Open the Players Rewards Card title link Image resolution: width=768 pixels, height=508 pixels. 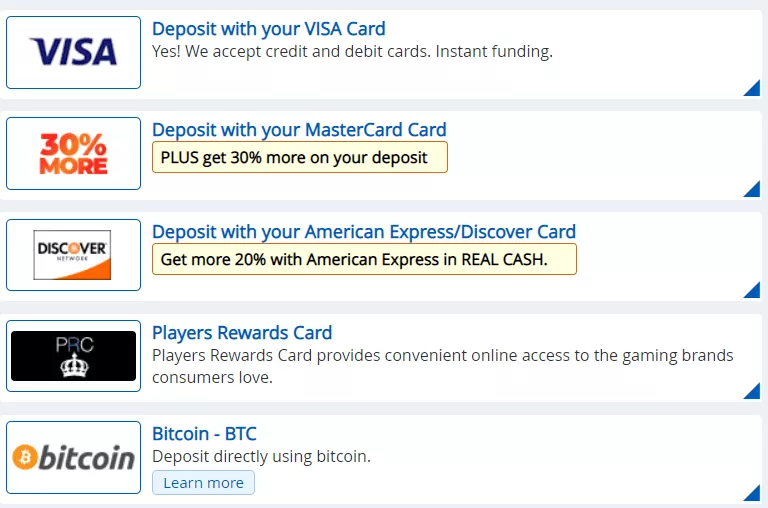[242, 333]
